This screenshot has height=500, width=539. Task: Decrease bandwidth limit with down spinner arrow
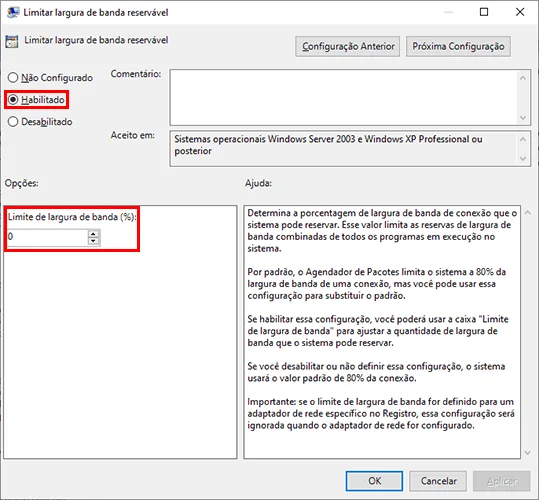click(93, 241)
